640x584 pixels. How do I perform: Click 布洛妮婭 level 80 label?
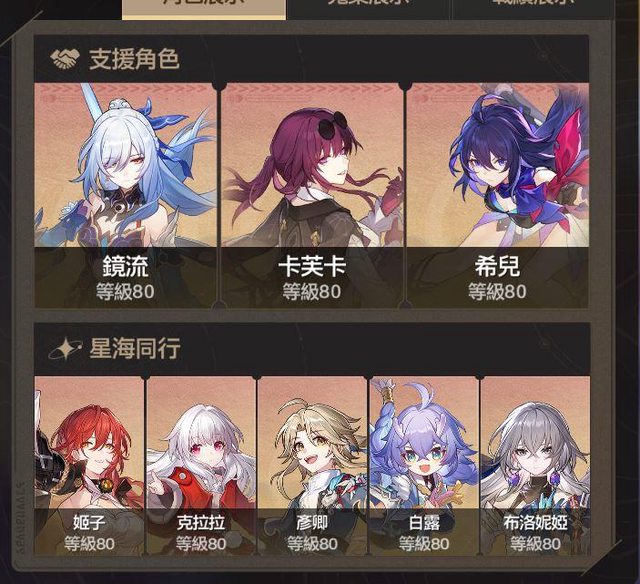535,544
